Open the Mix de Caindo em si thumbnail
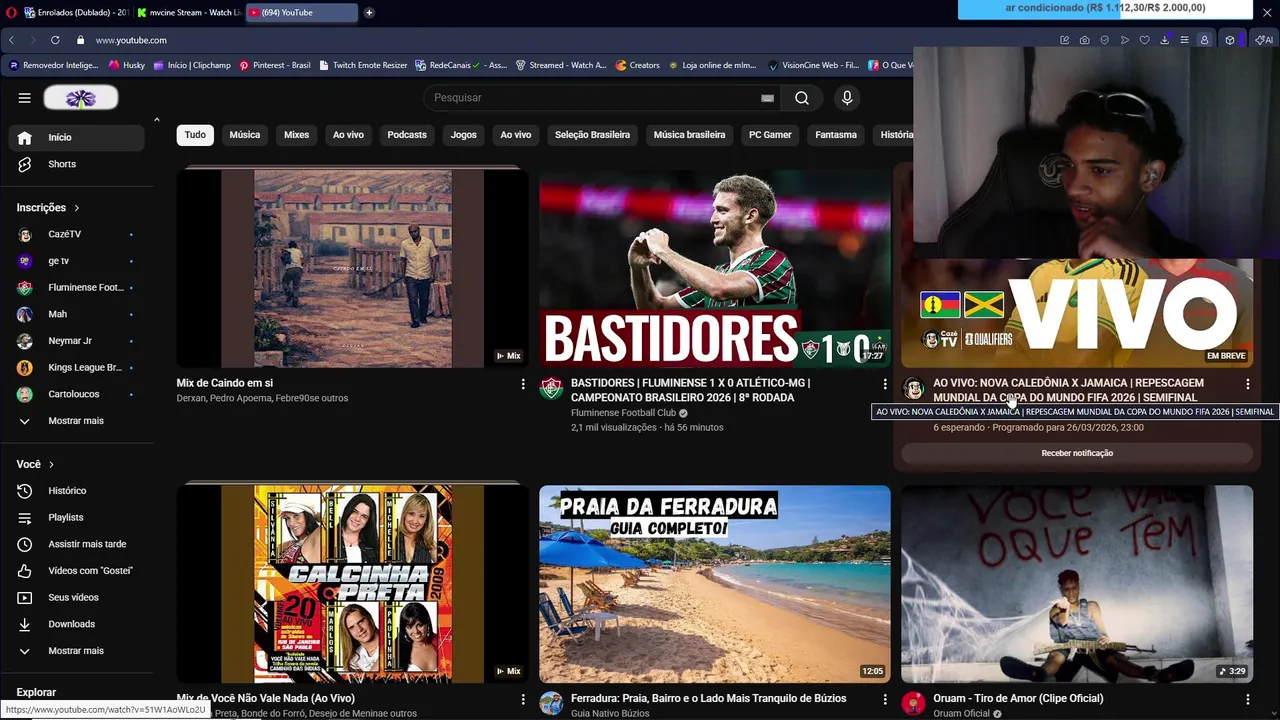Image resolution: width=1280 pixels, height=720 pixels. 352,268
